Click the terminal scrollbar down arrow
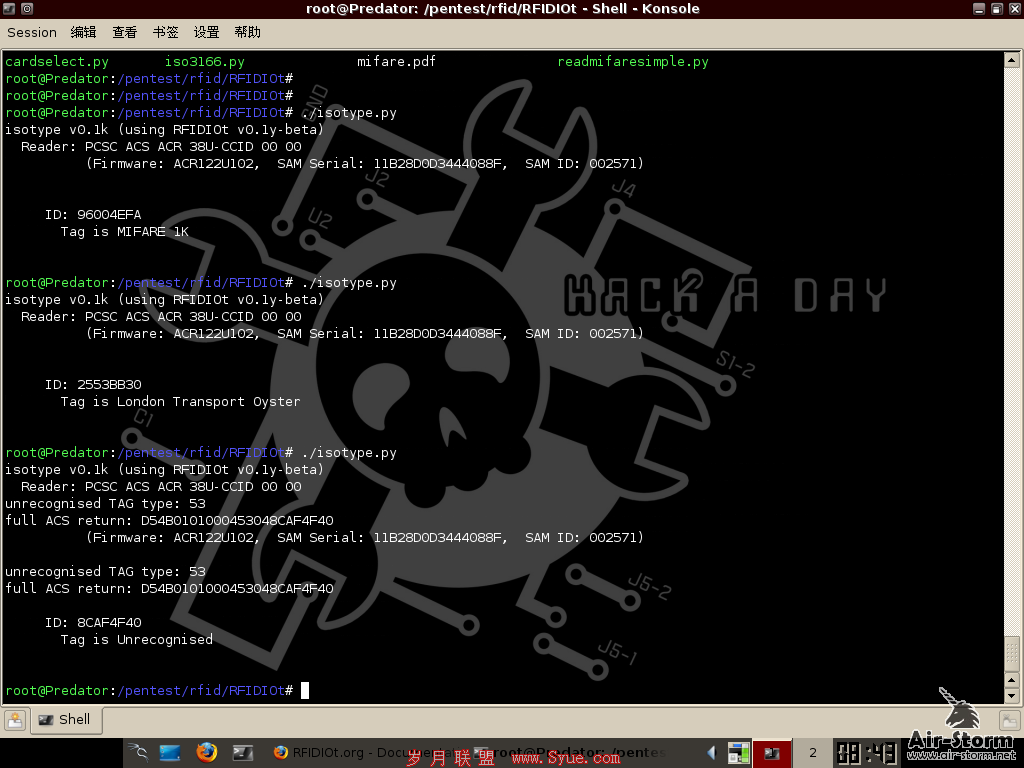Viewport: 1024px width, 768px height. click(1012, 696)
